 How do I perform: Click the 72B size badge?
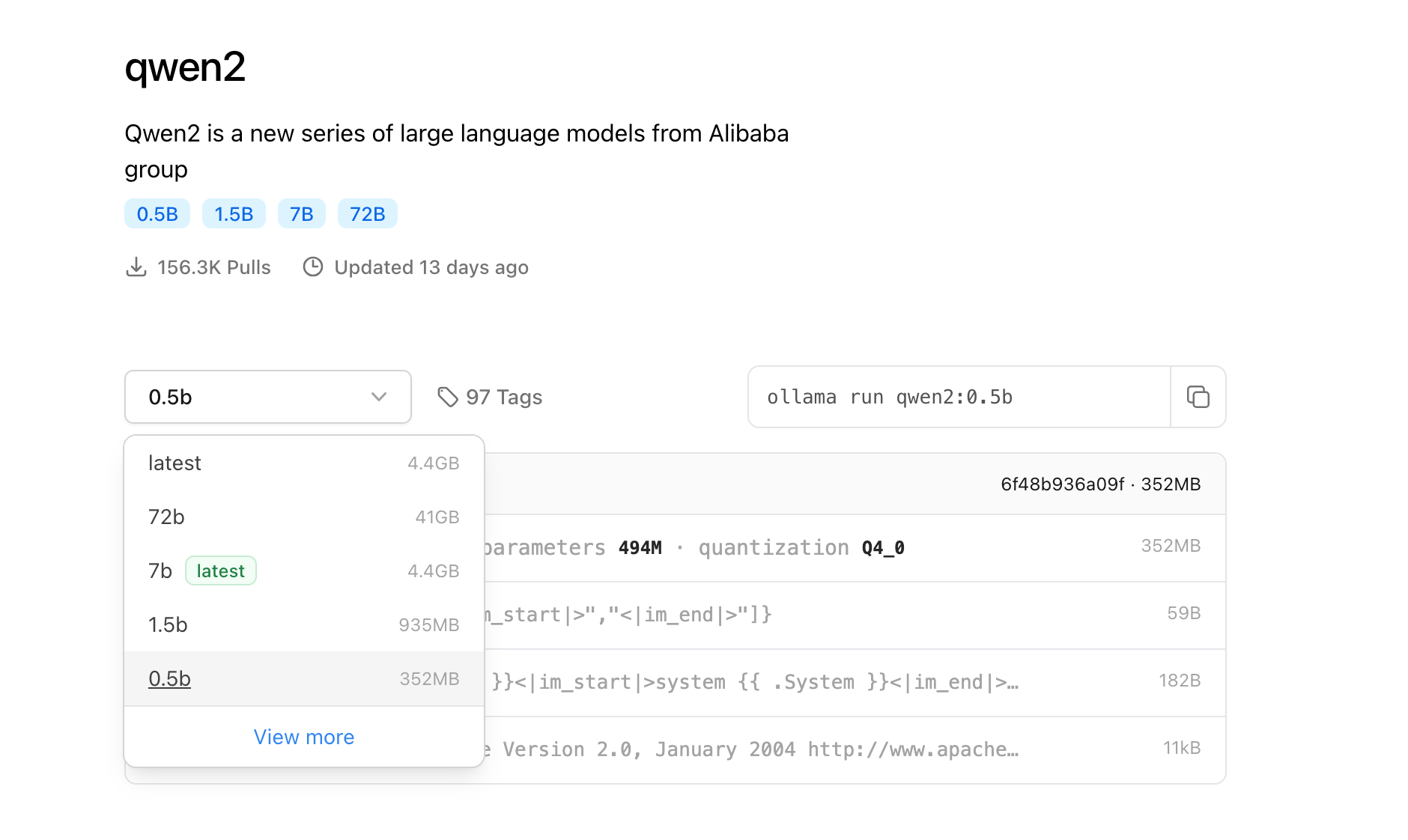point(367,214)
